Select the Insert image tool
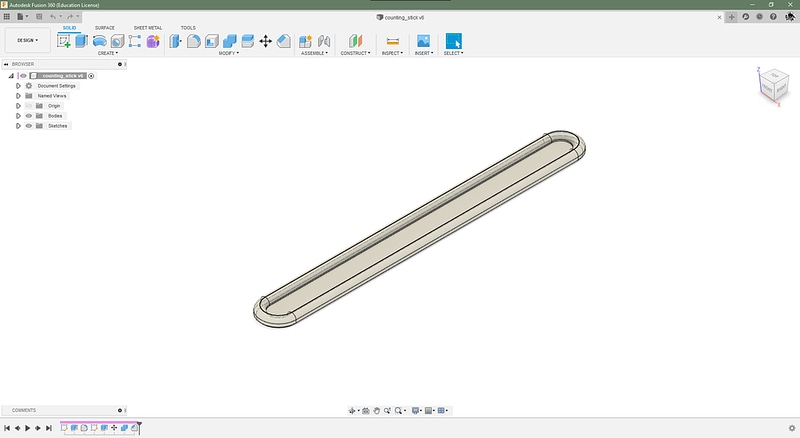Screen dimensions: 800x438 click(423, 41)
